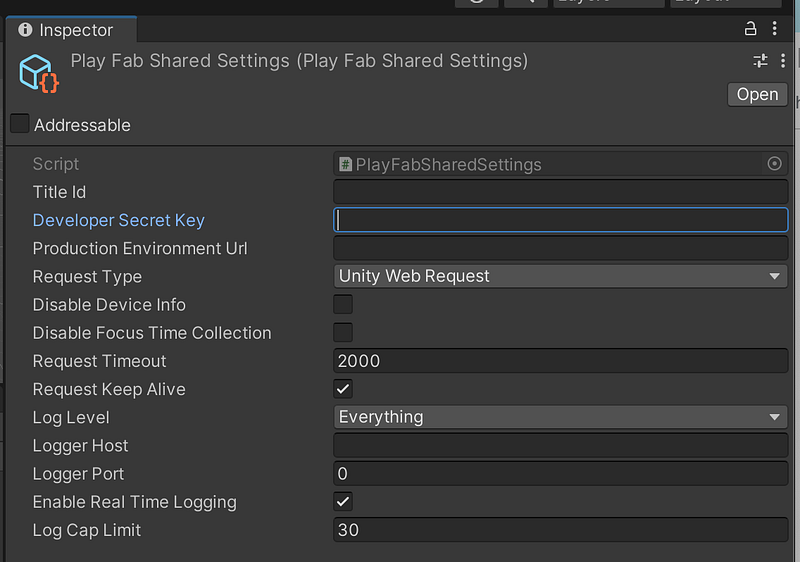Viewport: 800px width, 562px height.
Task: Click the Logger Port label
Action: (x=78, y=474)
